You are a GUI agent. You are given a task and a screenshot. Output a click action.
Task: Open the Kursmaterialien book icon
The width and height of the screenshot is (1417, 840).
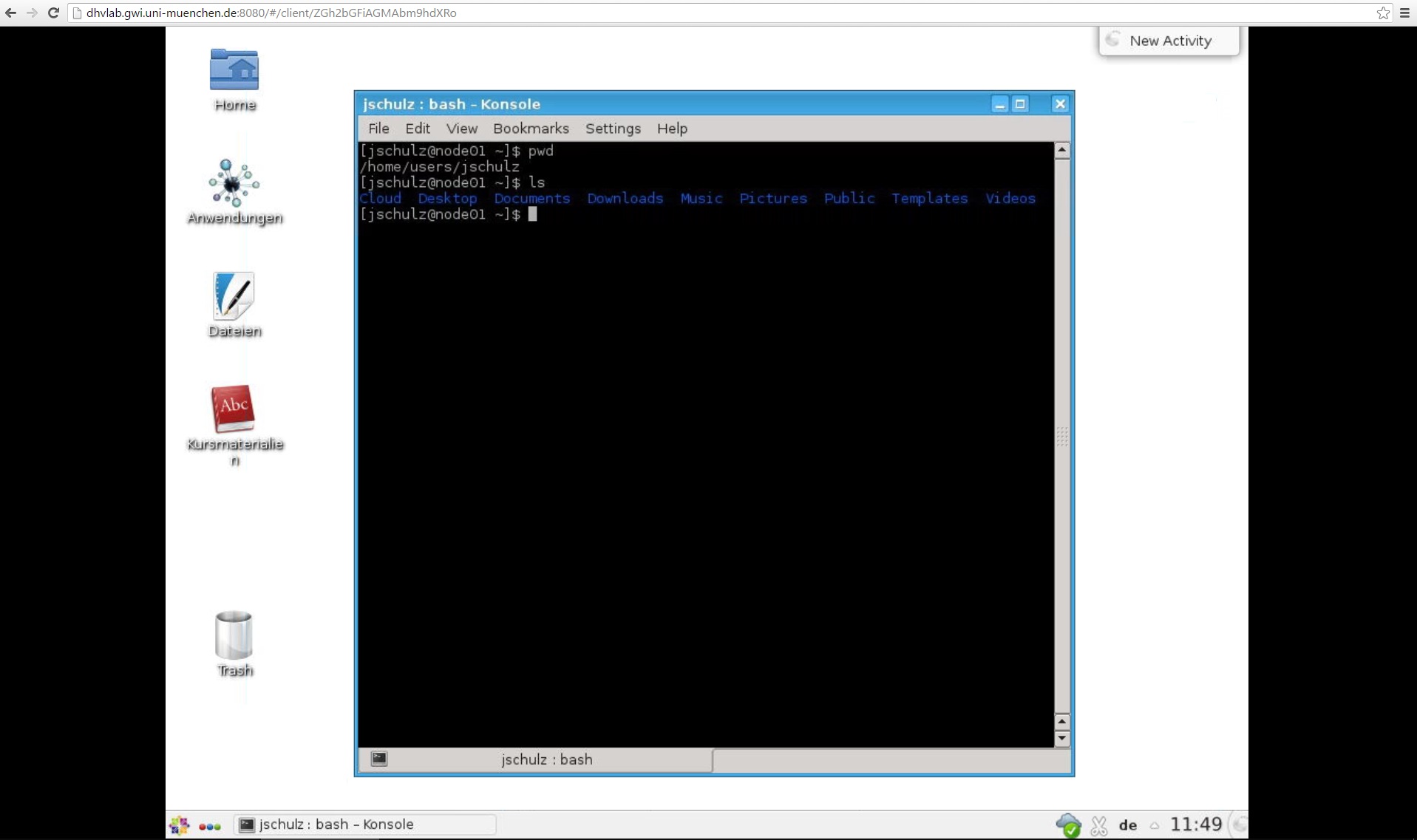[x=234, y=409]
